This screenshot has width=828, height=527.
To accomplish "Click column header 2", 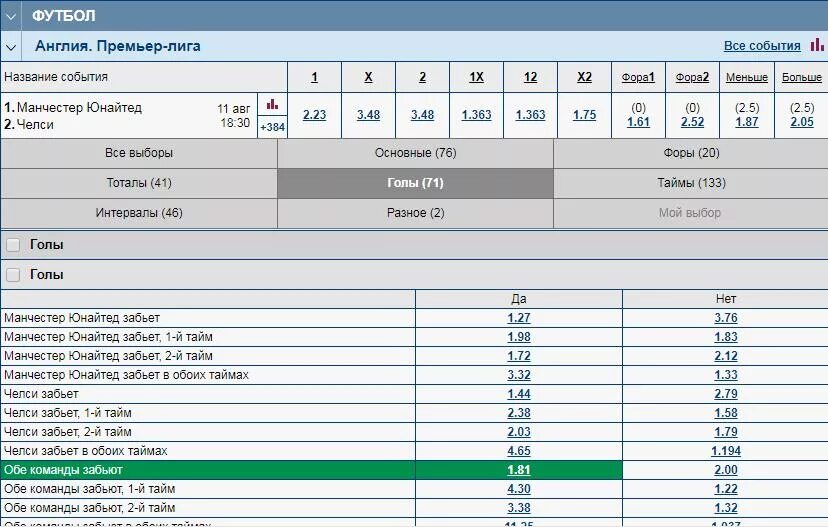I will tap(422, 77).
